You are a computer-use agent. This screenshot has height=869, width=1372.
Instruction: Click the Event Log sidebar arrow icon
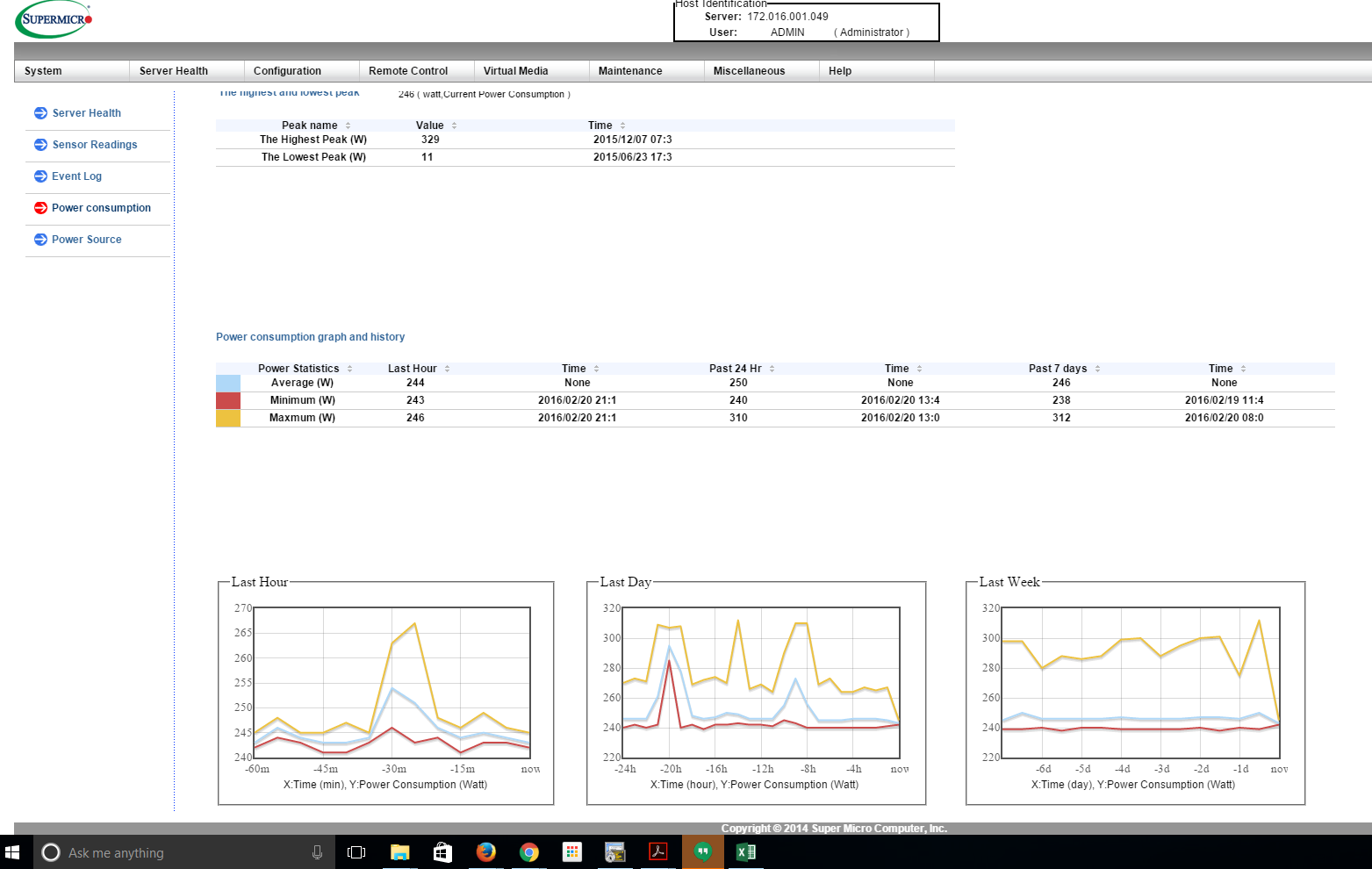(40, 176)
